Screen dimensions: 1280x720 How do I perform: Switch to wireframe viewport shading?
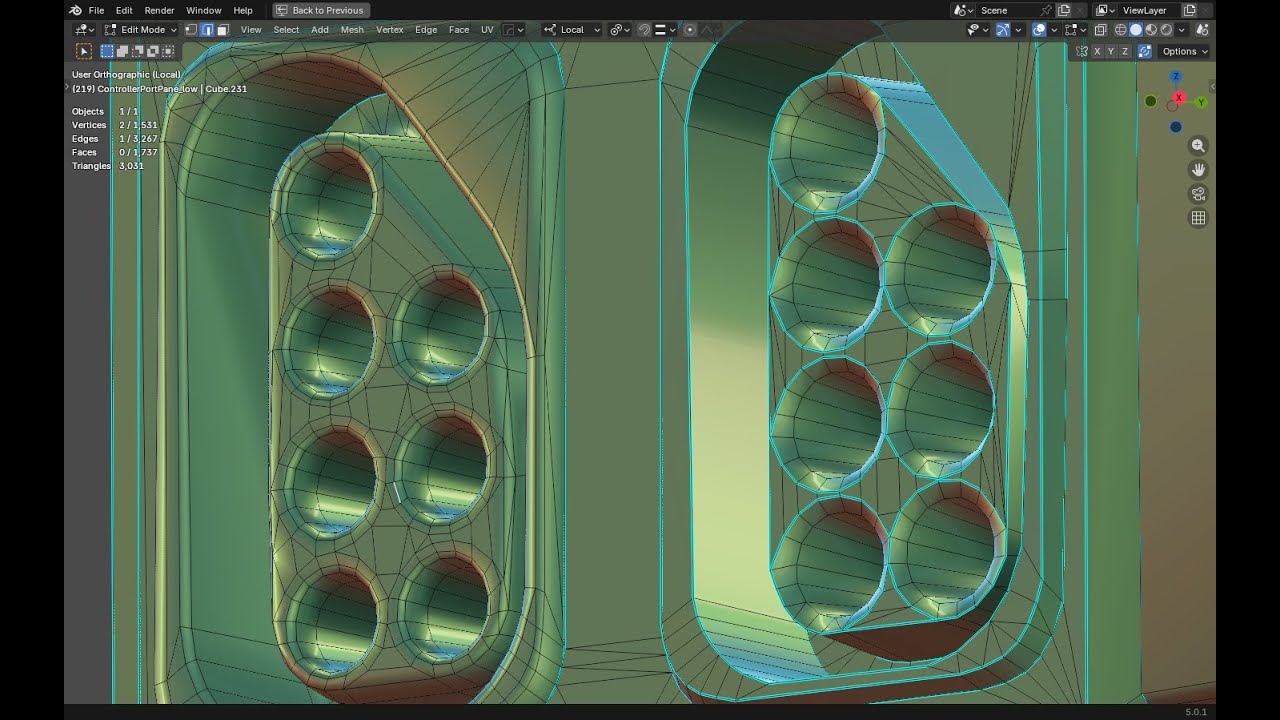[1120, 30]
